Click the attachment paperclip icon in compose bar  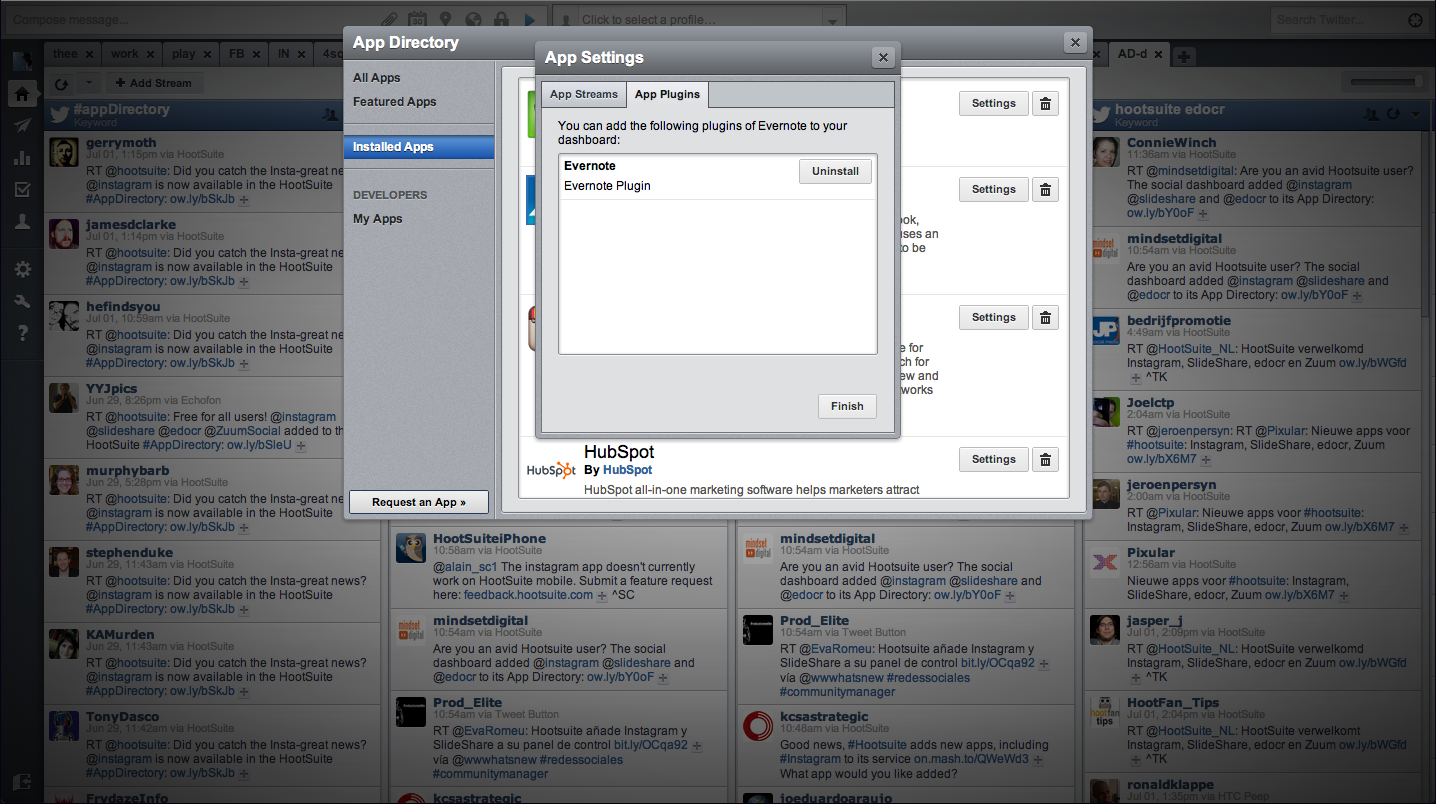[390, 19]
